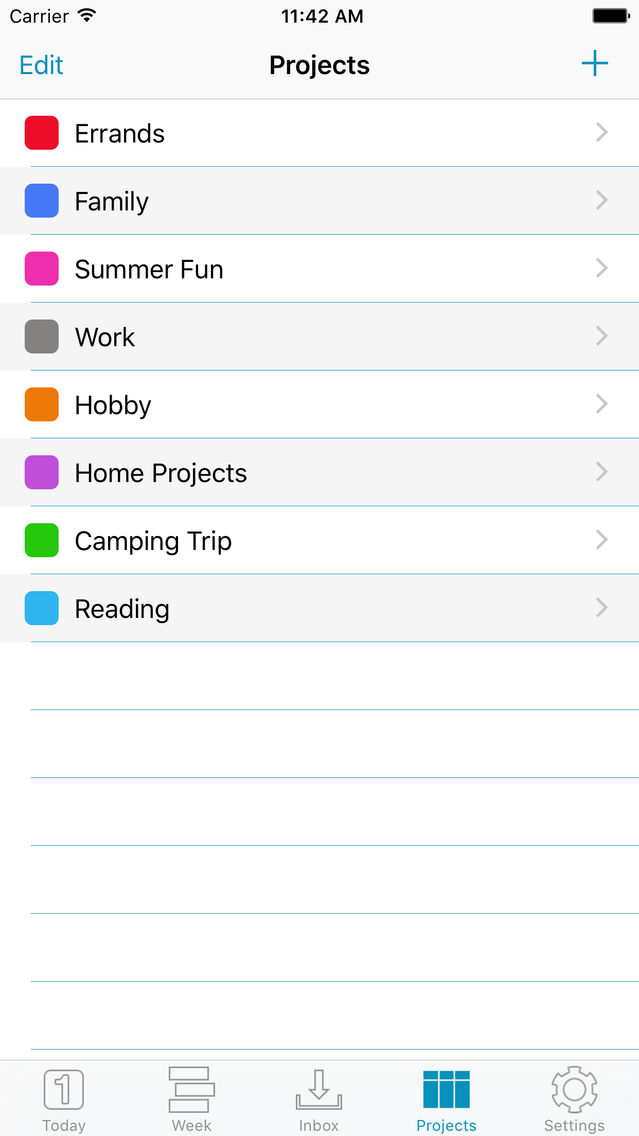Tap the gray Work project icon
The height and width of the screenshot is (1136, 639).
point(41,337)
